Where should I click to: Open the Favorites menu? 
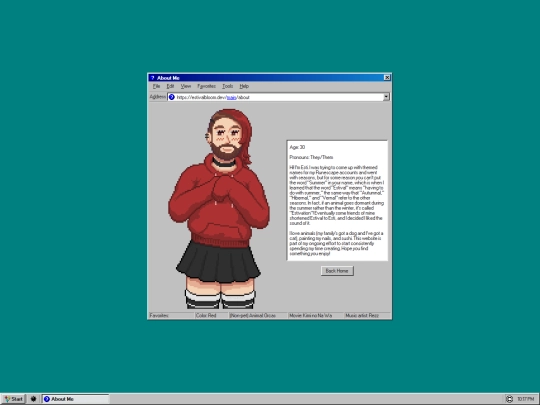click(206, 86)
